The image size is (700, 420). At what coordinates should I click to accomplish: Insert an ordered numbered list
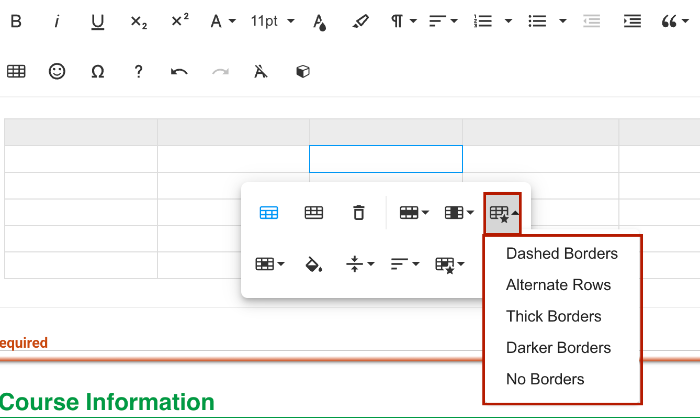(483, 21)
